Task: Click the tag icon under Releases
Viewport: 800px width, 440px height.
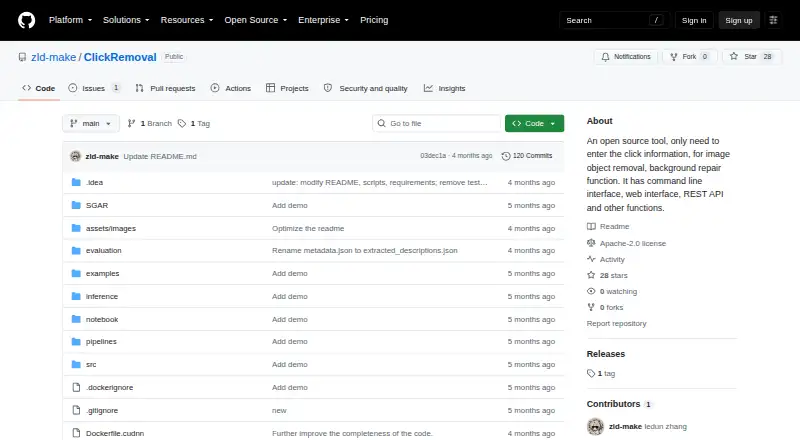Action: tap(591, 374)
